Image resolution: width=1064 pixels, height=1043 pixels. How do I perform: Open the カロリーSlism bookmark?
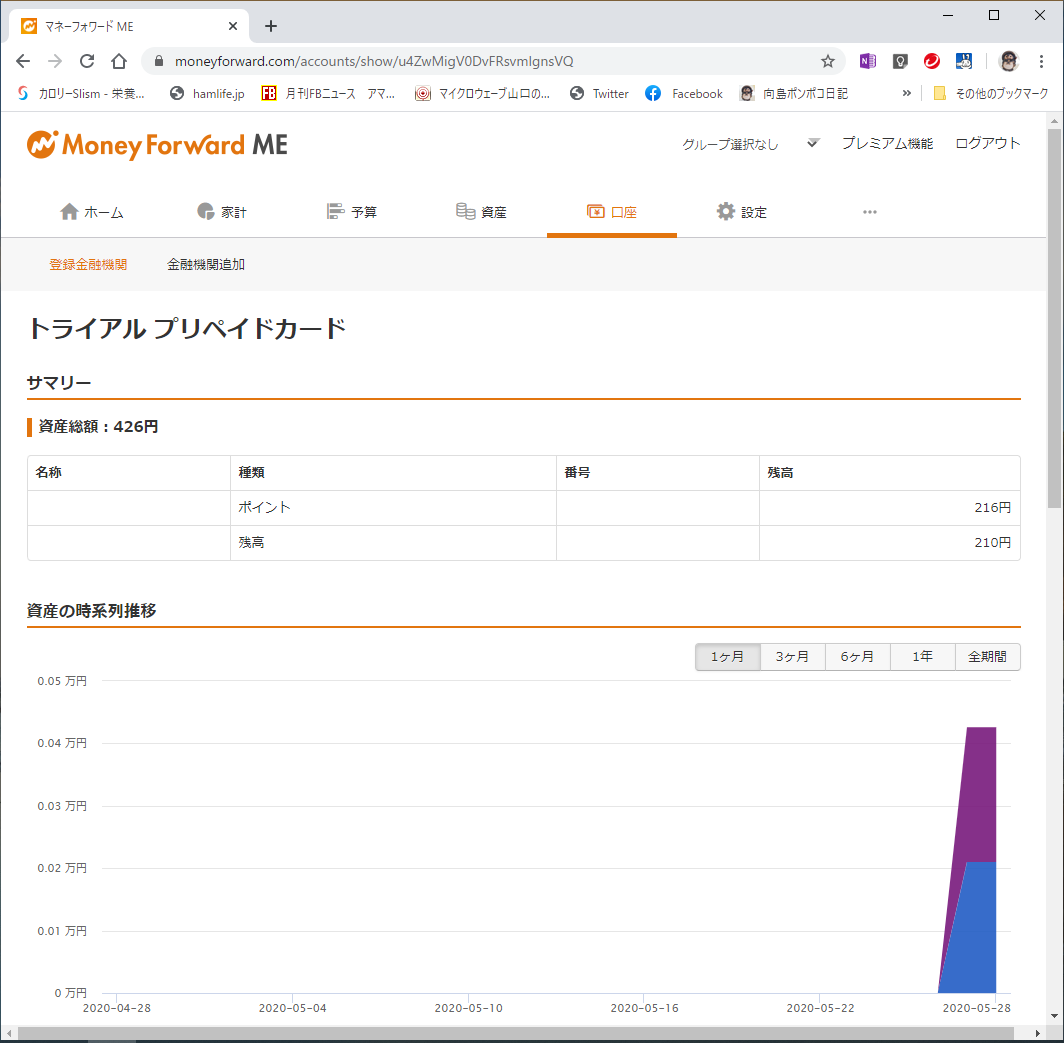[81, 94]
